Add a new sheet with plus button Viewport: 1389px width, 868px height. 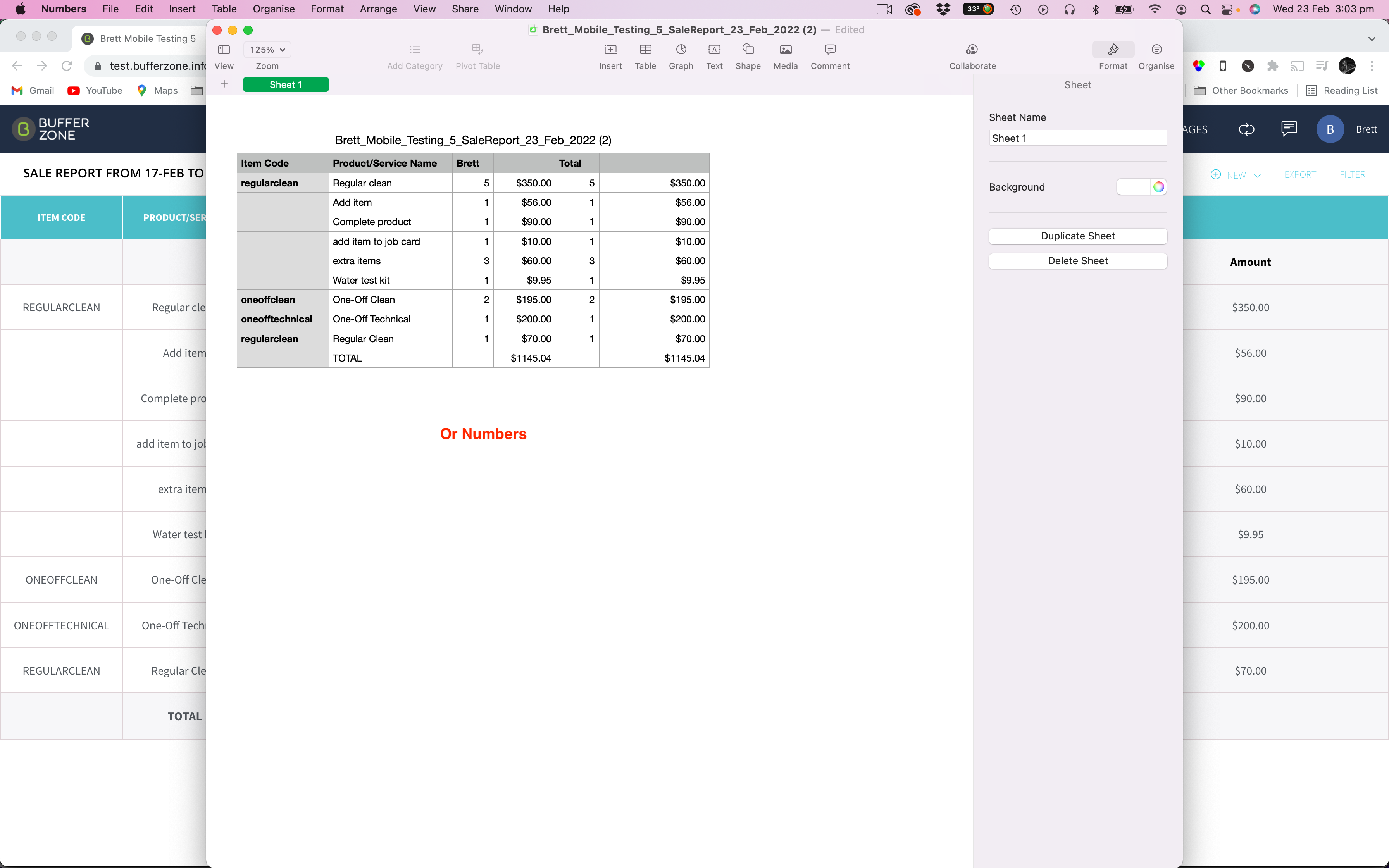224,84
